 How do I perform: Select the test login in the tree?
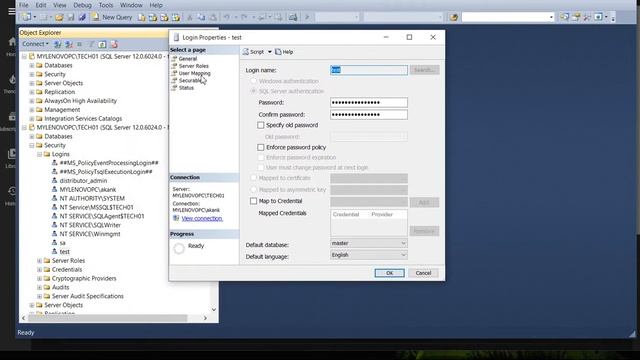tap(64, 252)
